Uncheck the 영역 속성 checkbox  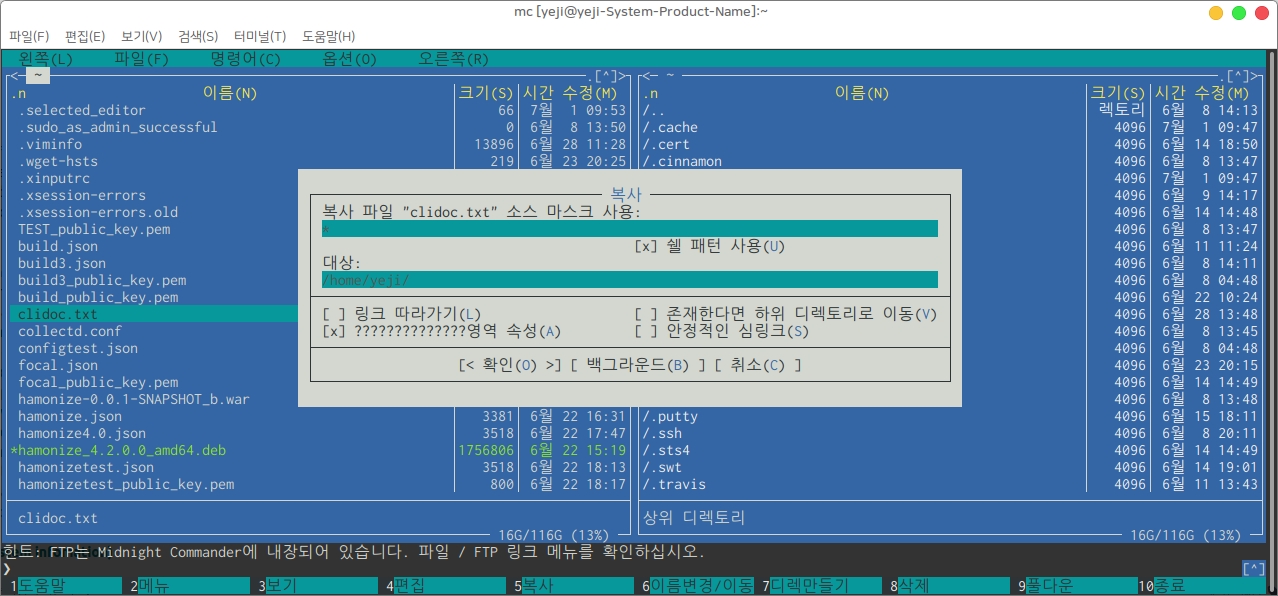[331, 331]
